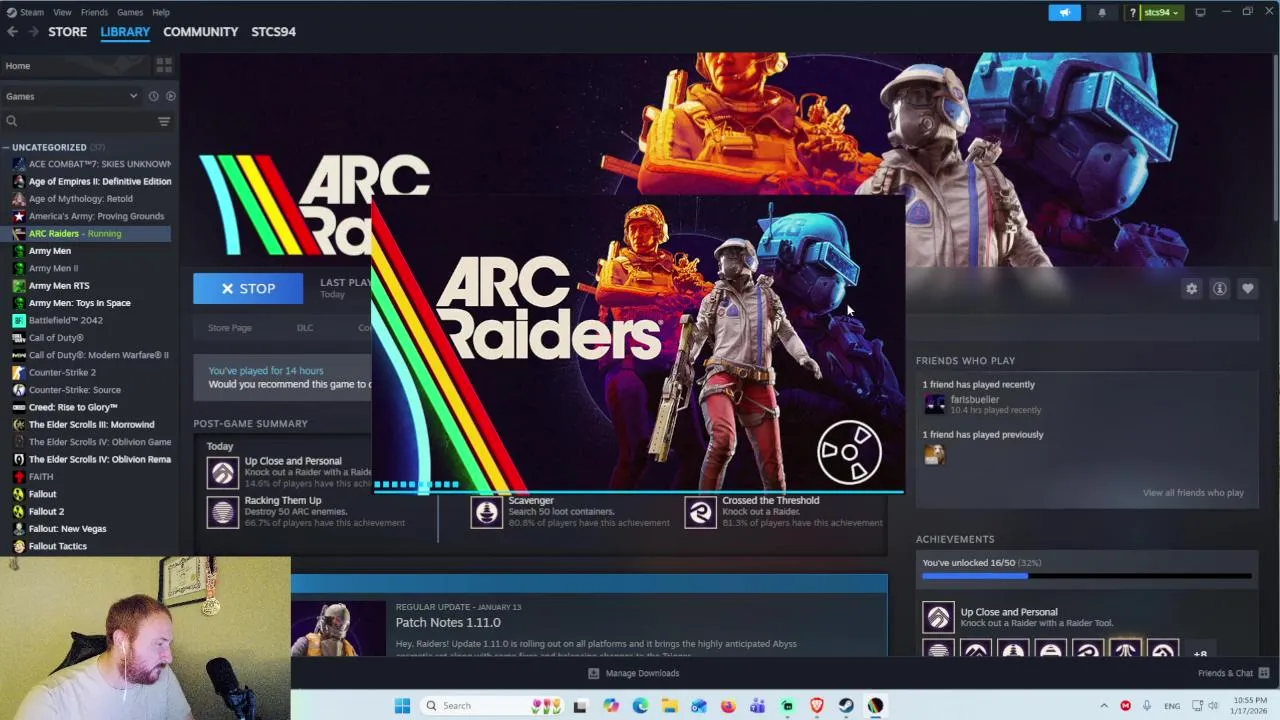The height and width of the screenshot is (720, 1280).
Task: Open ARC Raiders DLC tab
Action: [305, 328]
